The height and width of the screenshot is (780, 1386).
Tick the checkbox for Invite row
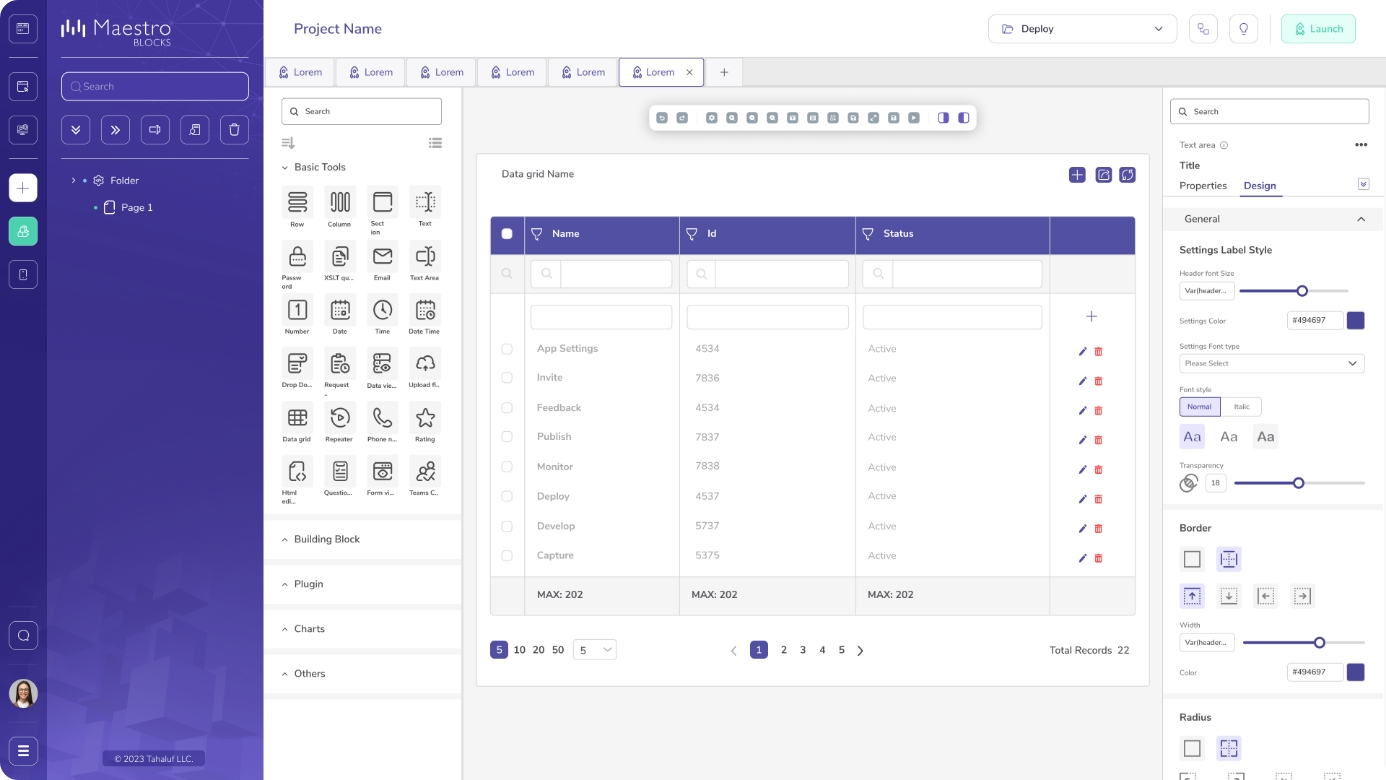[x=507, y=378]
